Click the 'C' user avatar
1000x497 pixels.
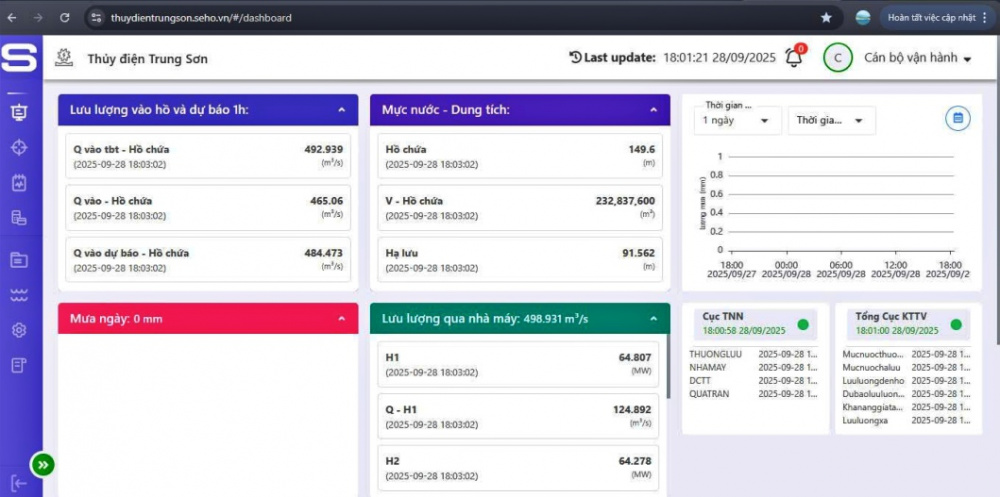pyautogui.click(x=837, y=58)
